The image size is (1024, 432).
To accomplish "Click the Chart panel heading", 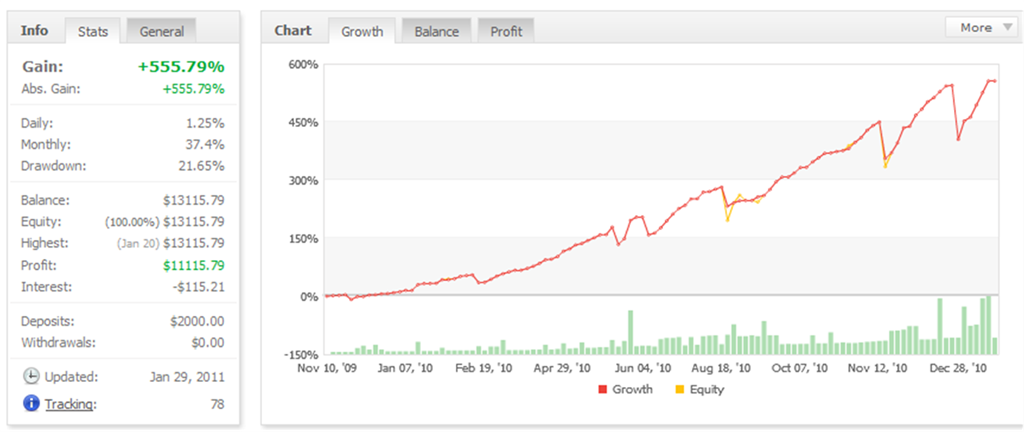I will [x=293, y=31].
